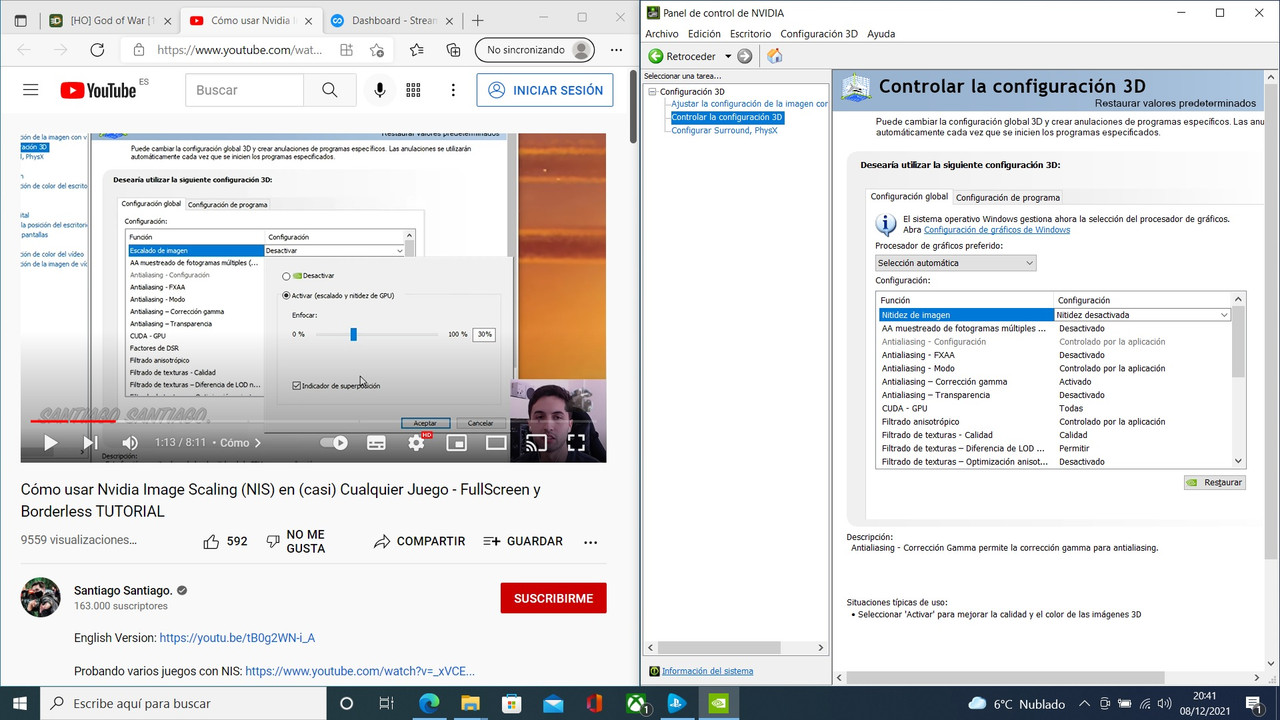Open Microsoft Store taskbar icon

click(x=512, y=703)
